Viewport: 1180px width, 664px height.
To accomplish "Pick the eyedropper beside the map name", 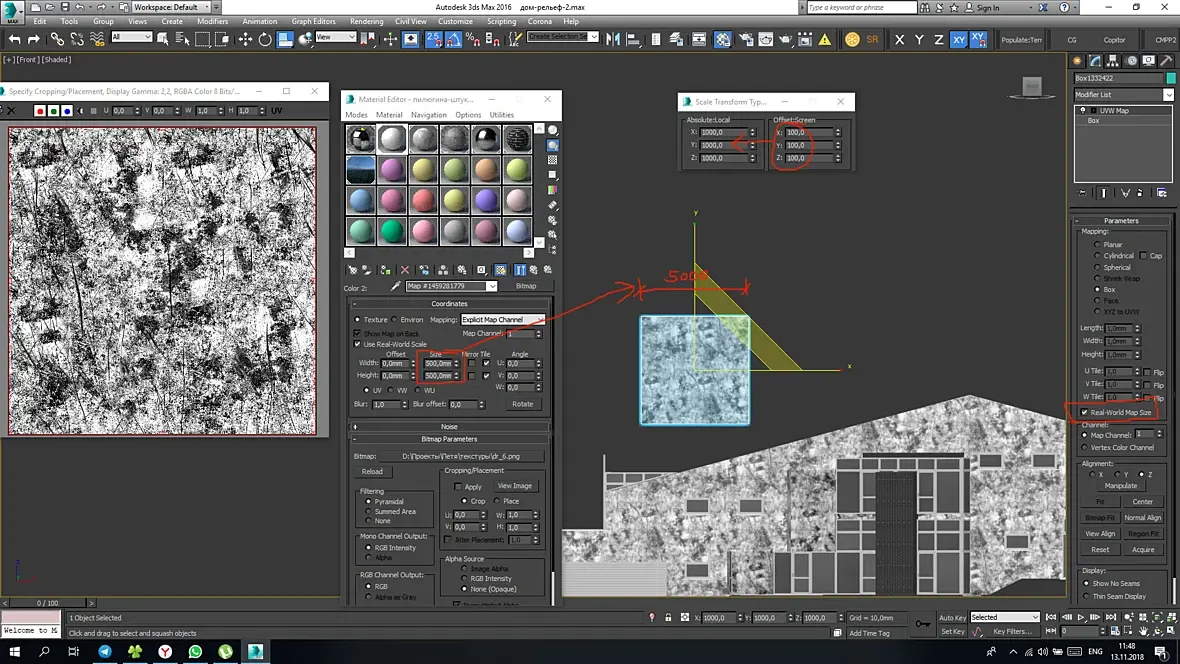I will click(396, 287).
